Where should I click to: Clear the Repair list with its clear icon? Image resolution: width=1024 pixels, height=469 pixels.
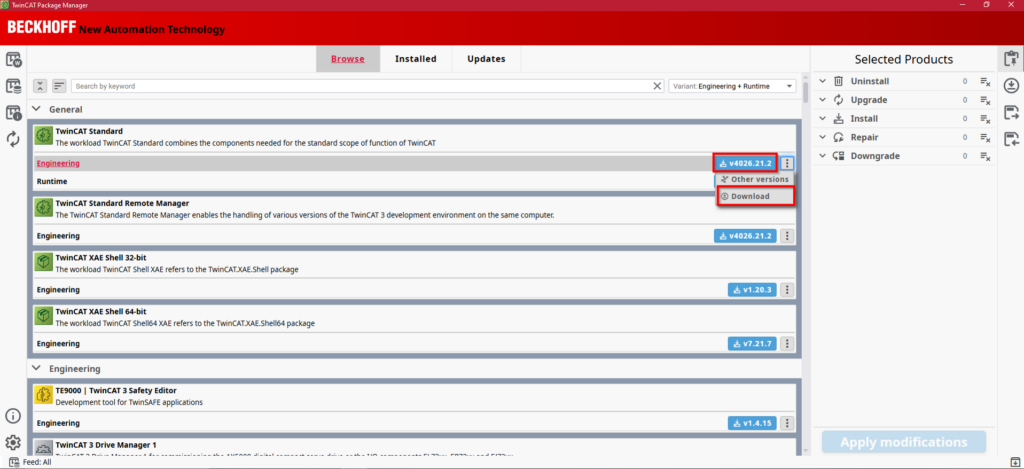click(x=985, y=138)
